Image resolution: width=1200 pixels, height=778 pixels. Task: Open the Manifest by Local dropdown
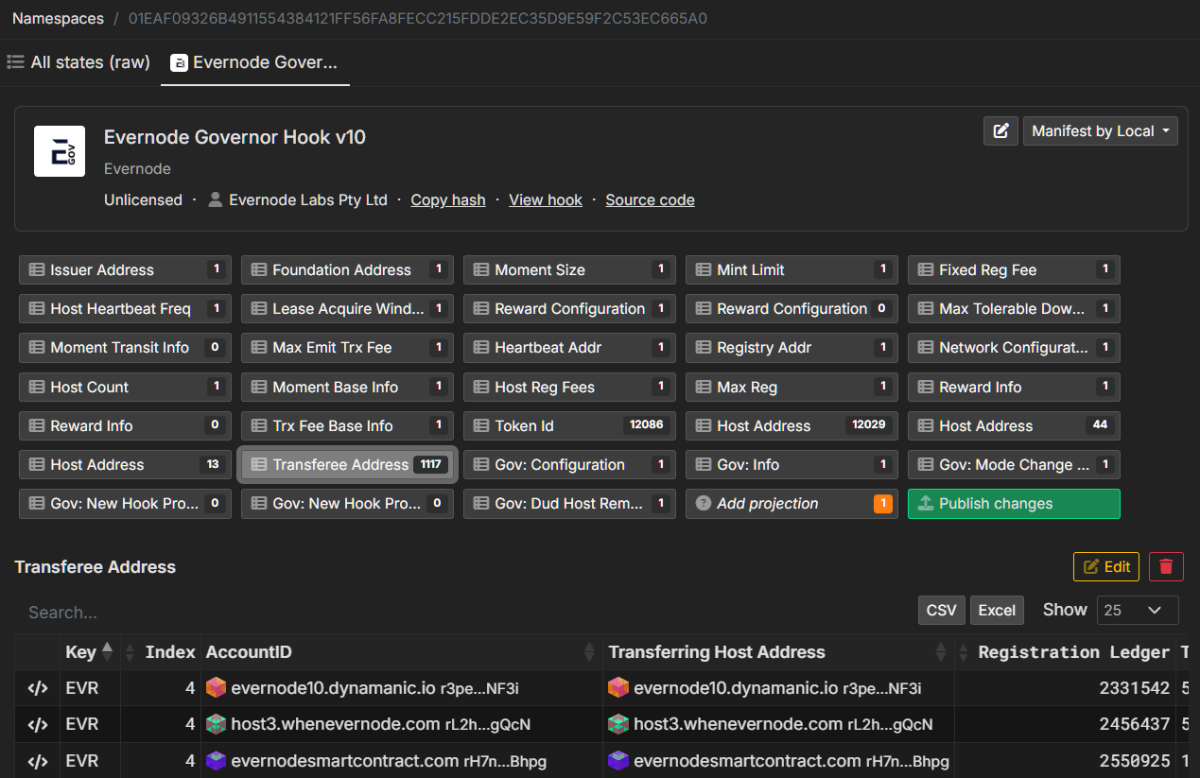pos(1100,130)
